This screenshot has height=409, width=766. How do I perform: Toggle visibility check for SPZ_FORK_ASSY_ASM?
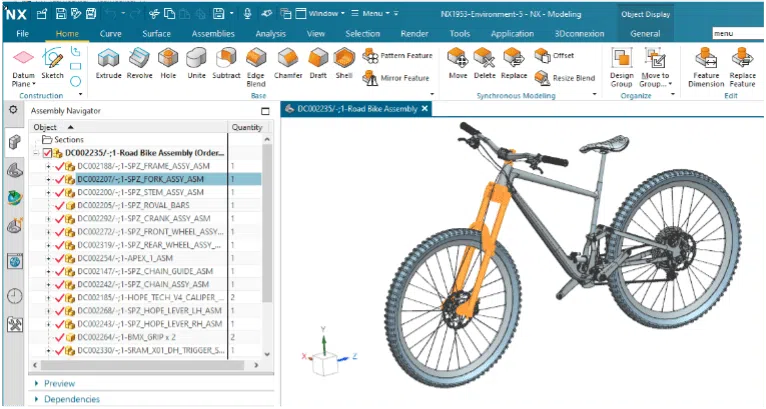60,179
